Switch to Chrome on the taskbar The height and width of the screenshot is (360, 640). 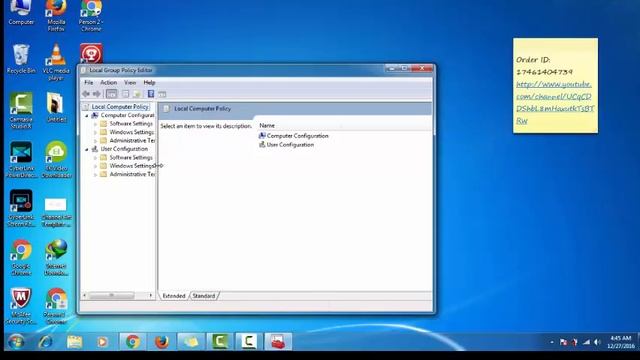(x=133, y=341)
